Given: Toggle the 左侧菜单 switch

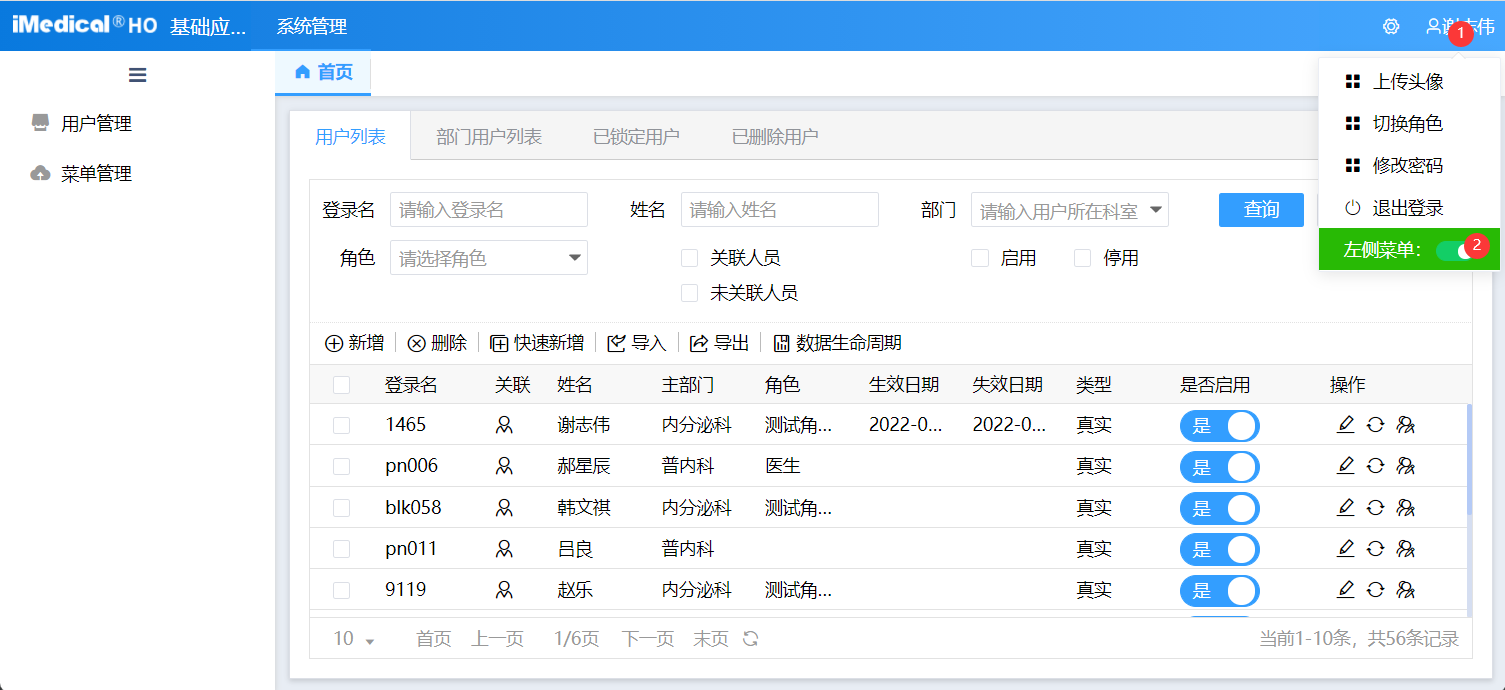Looking at the screenshot, I should click(x=1455, y=251).
